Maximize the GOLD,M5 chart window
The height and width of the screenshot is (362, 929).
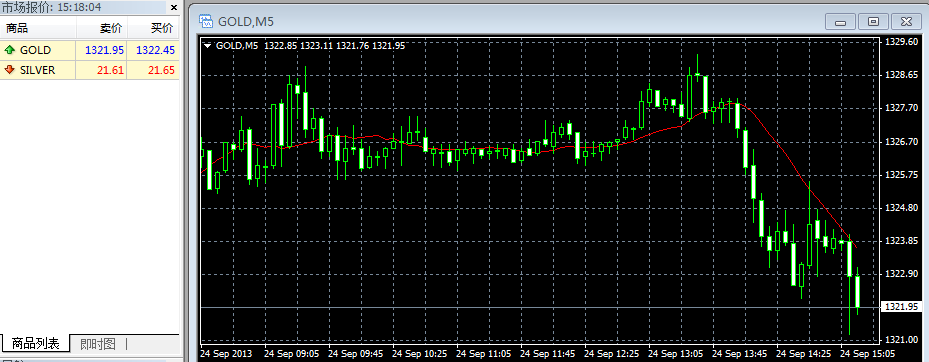873,22
